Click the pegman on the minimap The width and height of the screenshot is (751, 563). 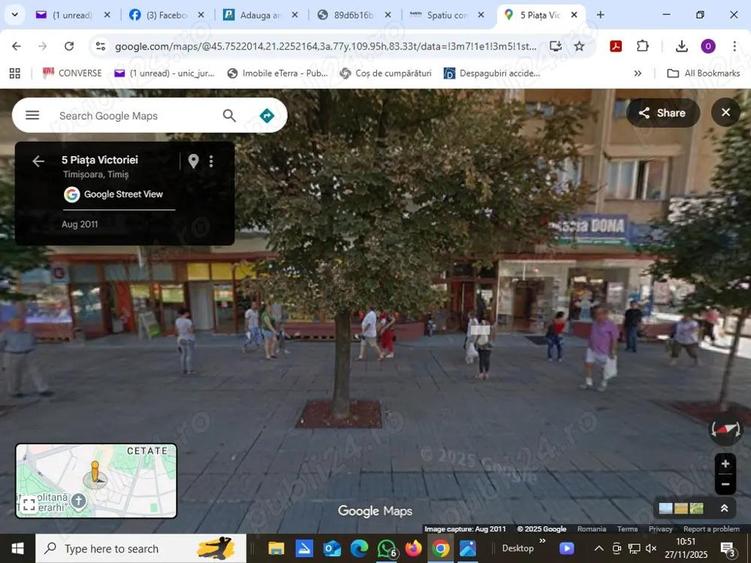point(95,472)
